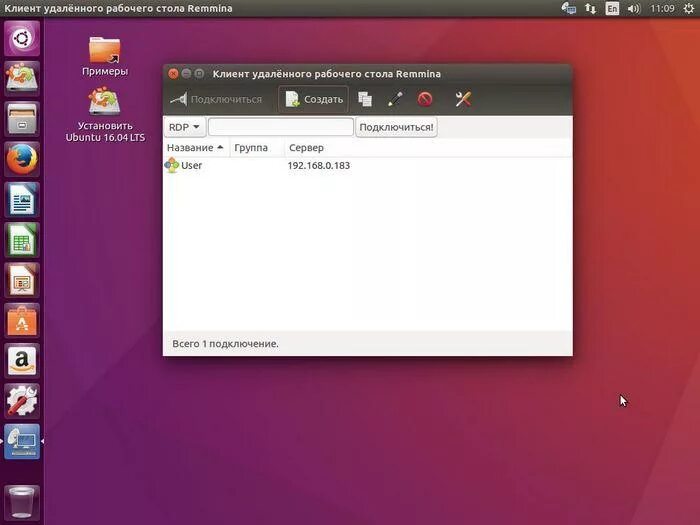Screen dimensions: 700x525
Task: Select the Примеры desktop folder
Action: (104, 56)
